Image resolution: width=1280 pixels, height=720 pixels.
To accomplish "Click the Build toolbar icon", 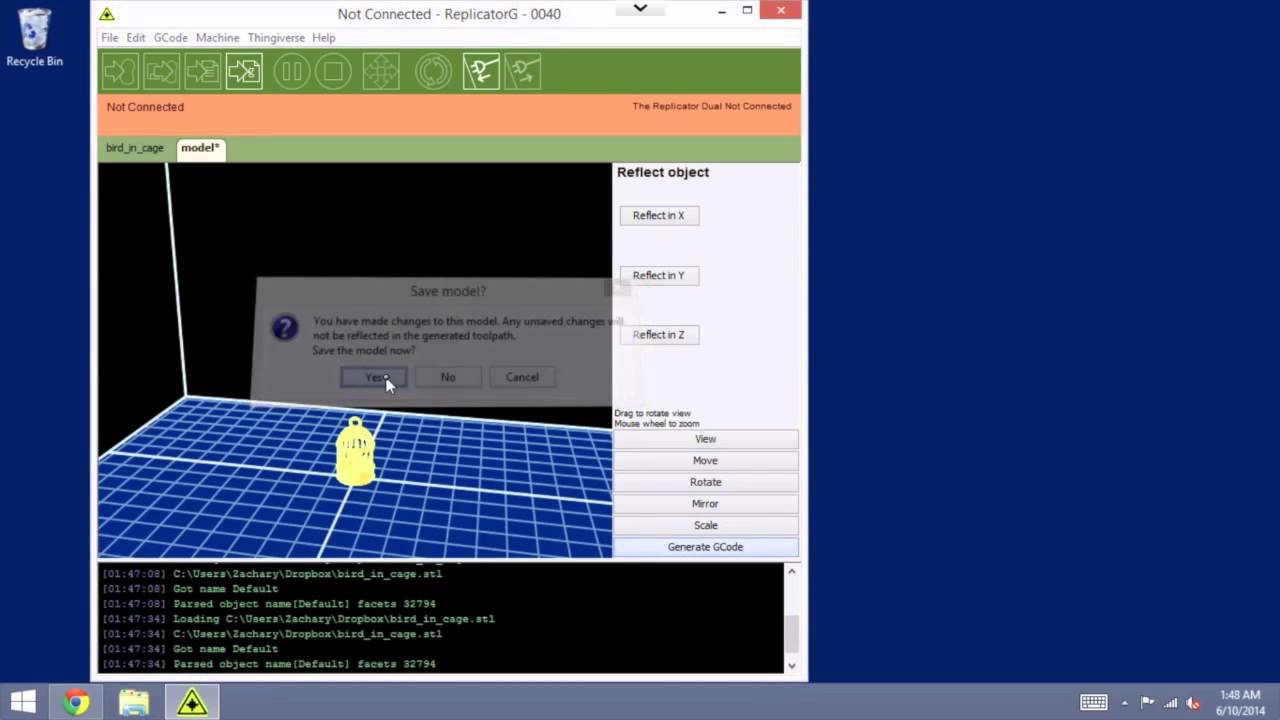I will tap(119, 72).
